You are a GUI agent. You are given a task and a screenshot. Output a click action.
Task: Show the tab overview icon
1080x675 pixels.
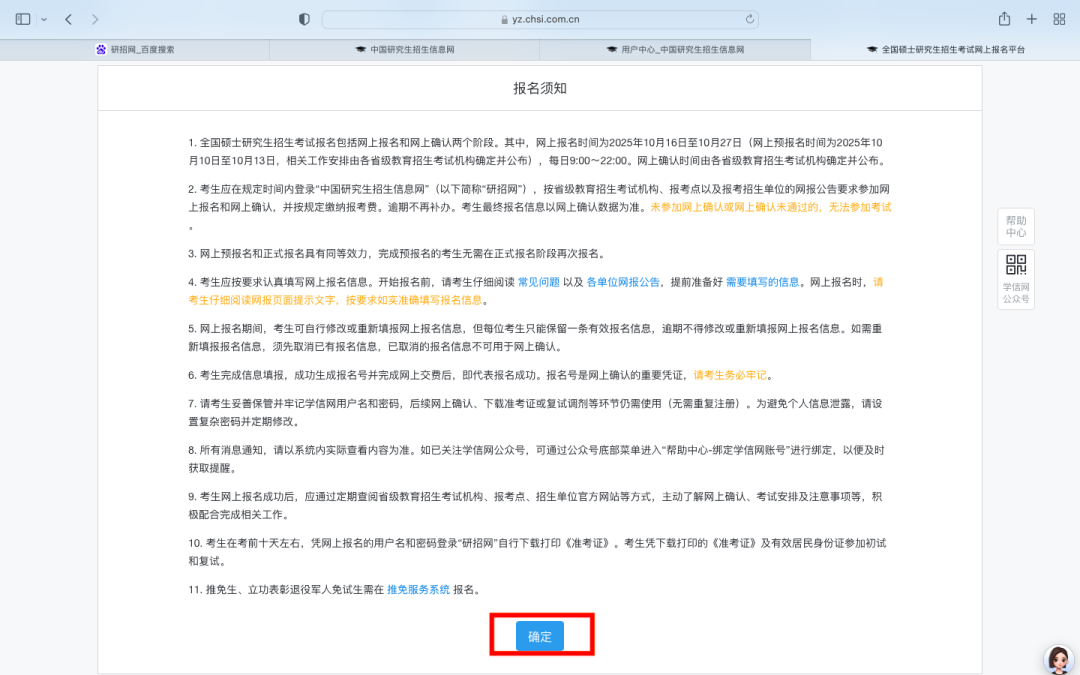click(x=1058, y=19)
